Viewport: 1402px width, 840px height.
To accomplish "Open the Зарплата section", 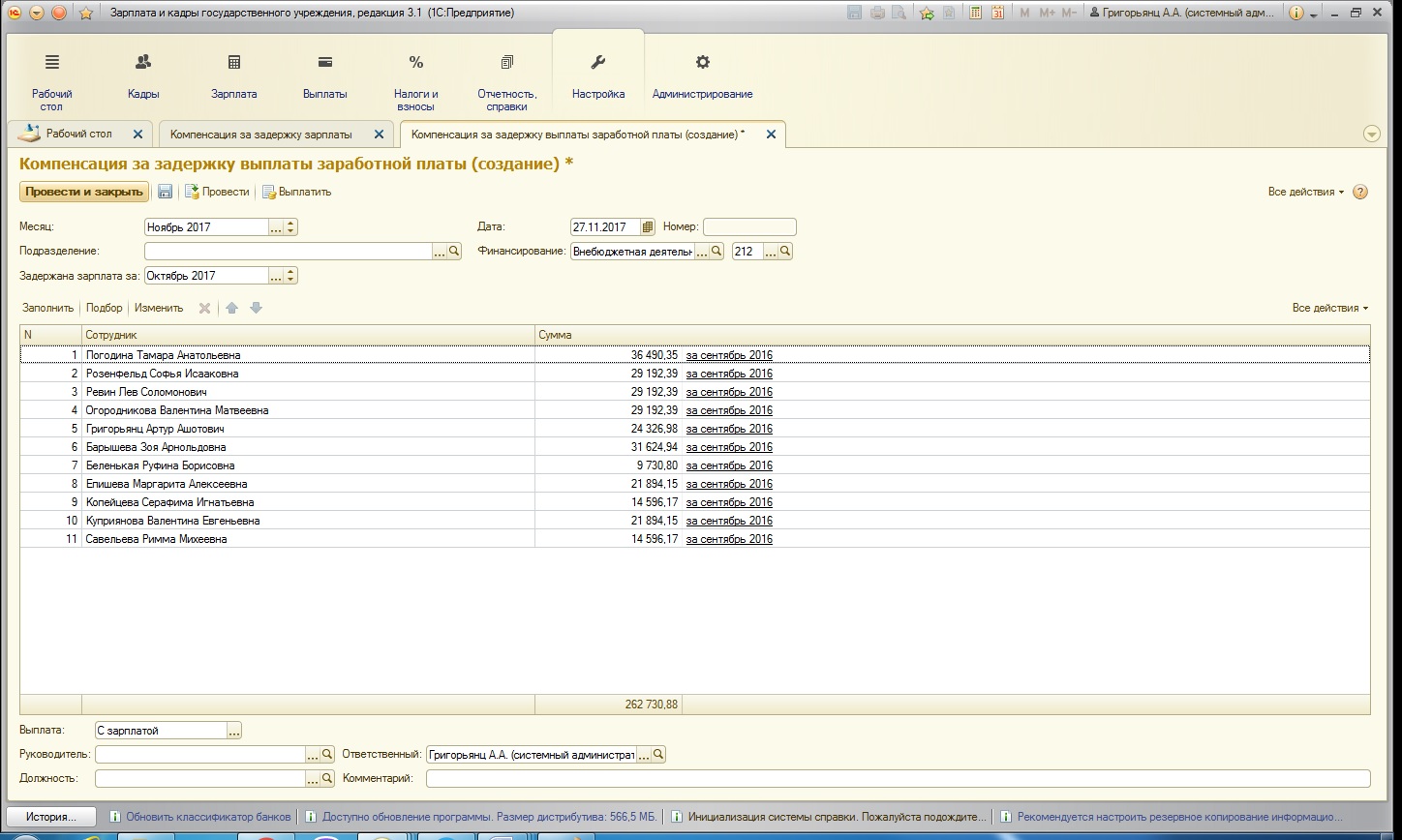I will click(x=234, y=77).
